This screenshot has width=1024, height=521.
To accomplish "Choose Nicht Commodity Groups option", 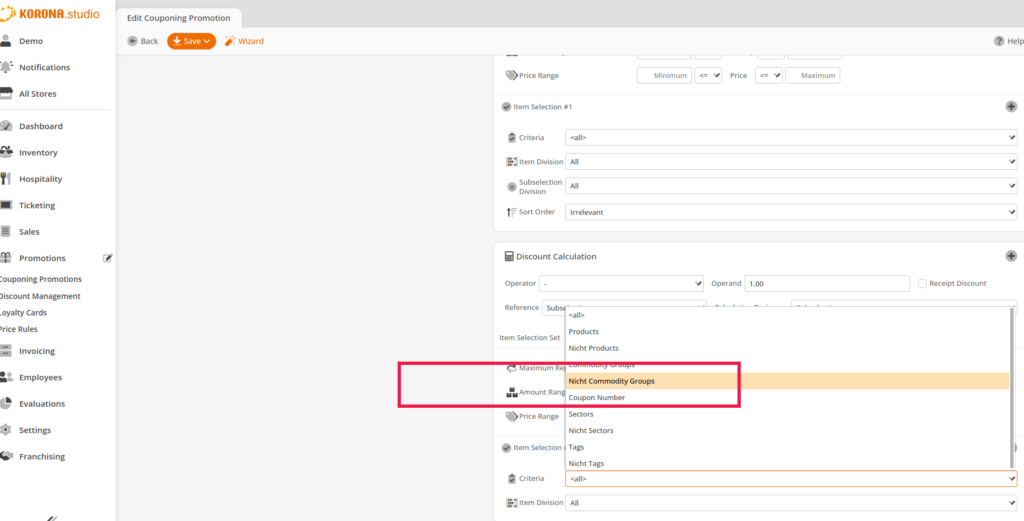I will [787, 381].
